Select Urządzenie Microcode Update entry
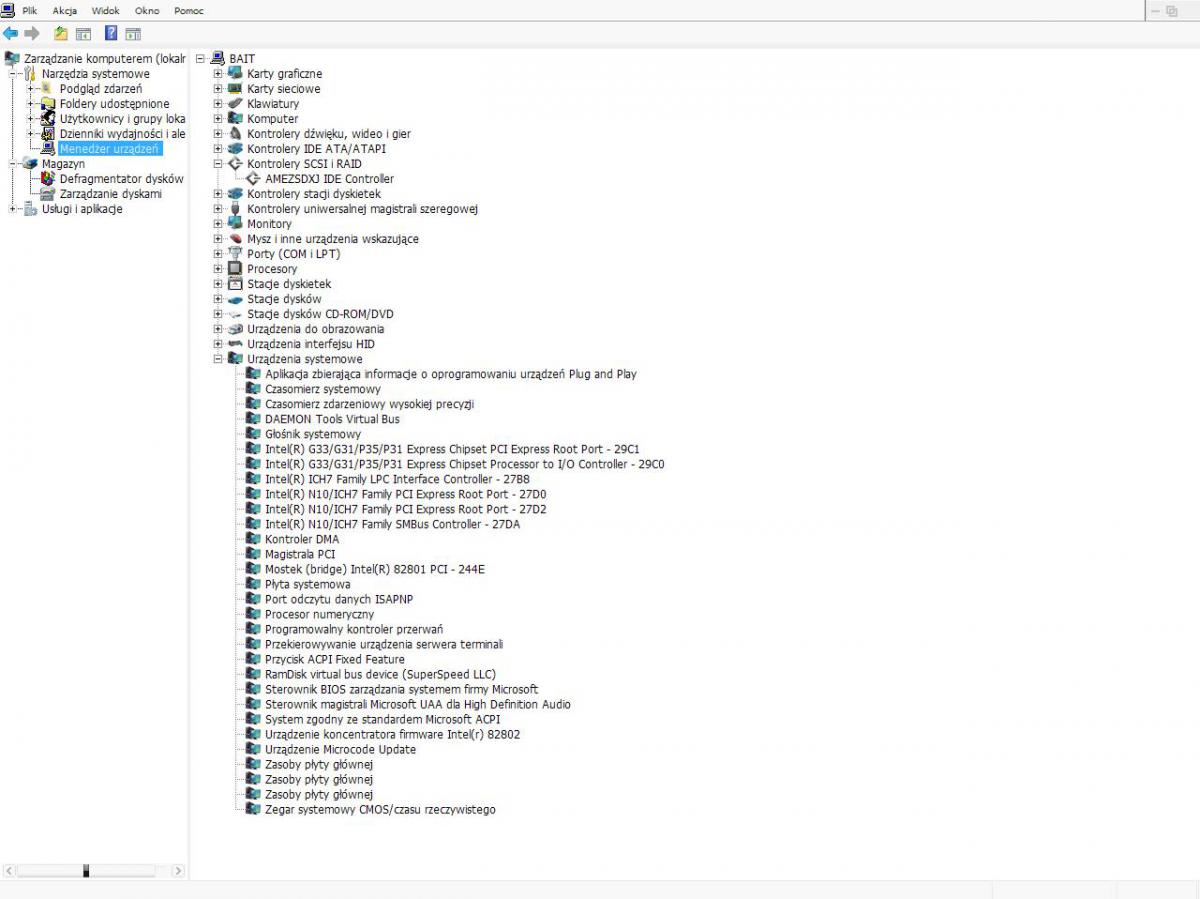The height and width of the screenshot is (899, 1200). [340, 748]
